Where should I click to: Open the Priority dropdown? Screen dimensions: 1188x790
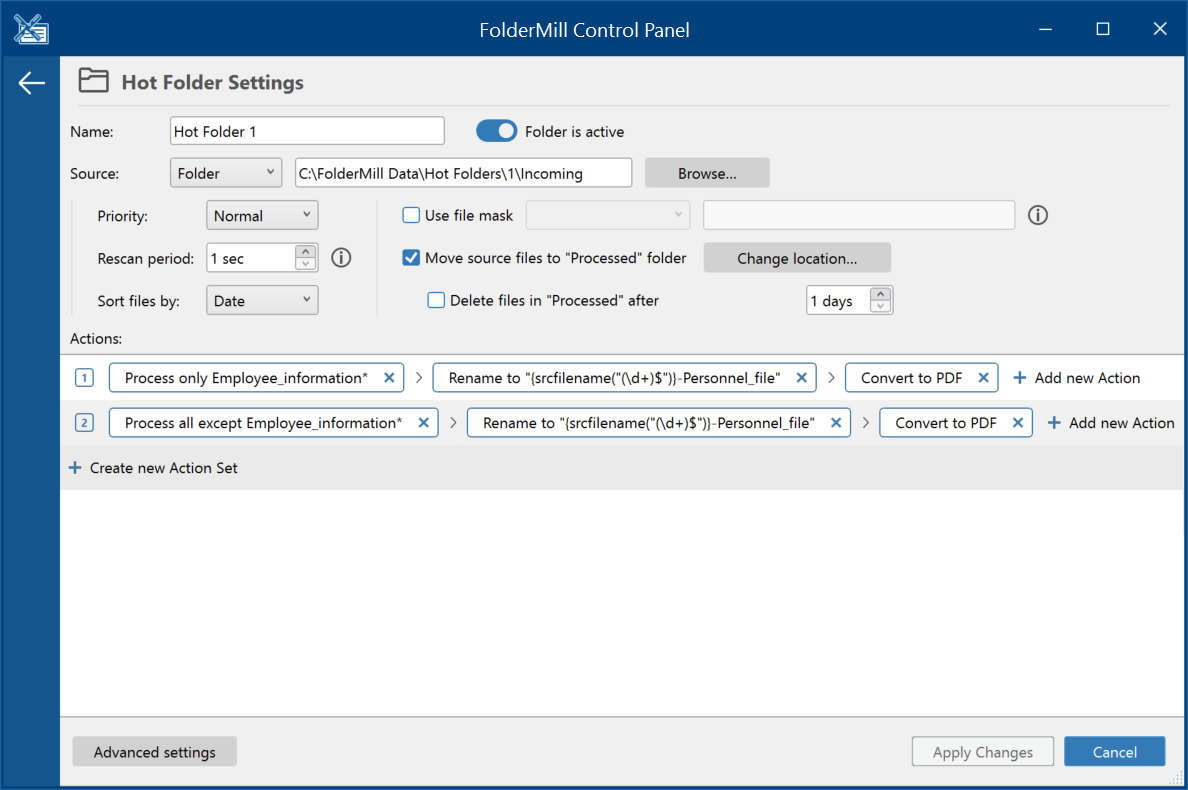coord(262,215)
